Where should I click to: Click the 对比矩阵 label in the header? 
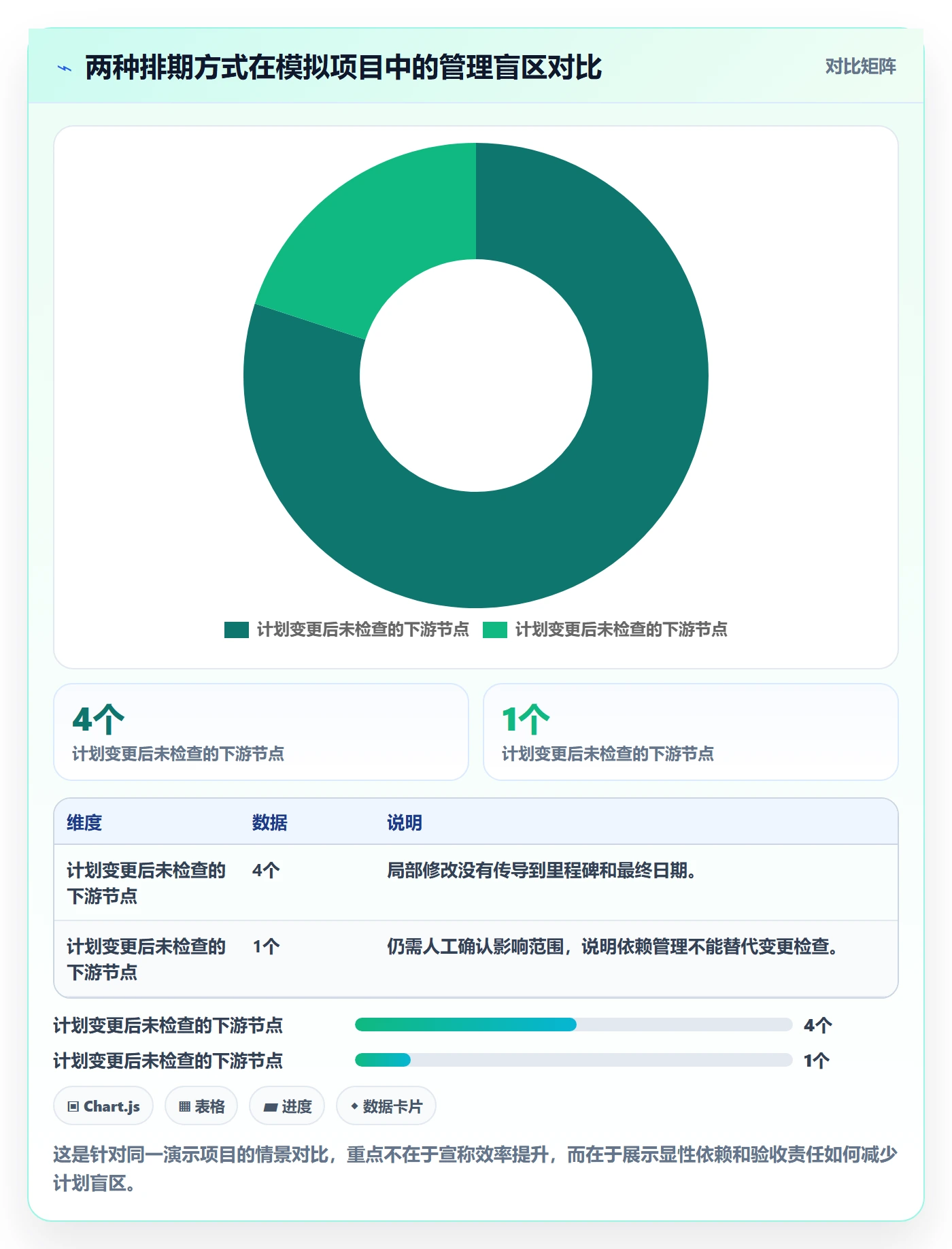tap(860, 66)
